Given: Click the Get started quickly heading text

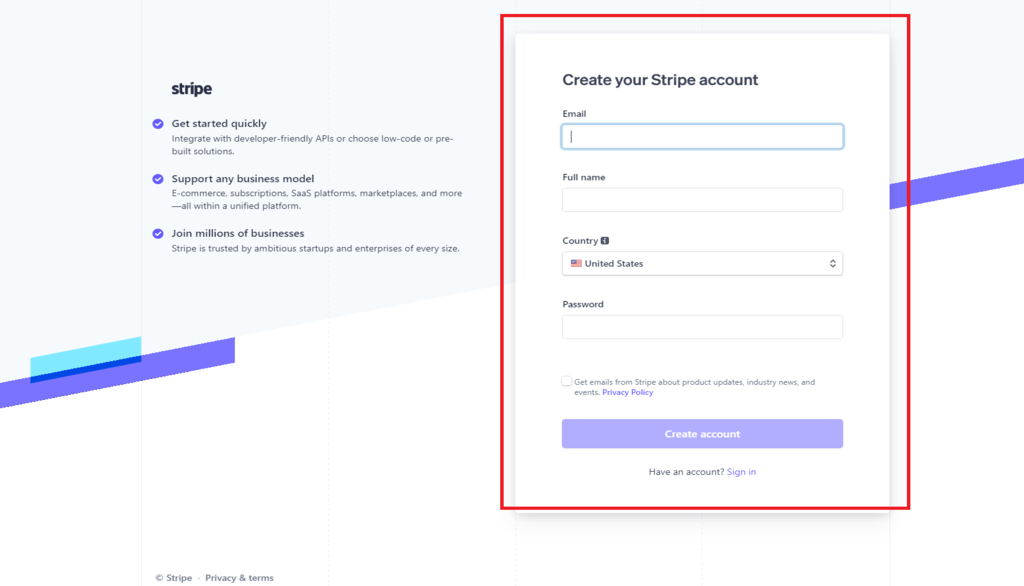Looking at the screenshot, I should [219, 123].
